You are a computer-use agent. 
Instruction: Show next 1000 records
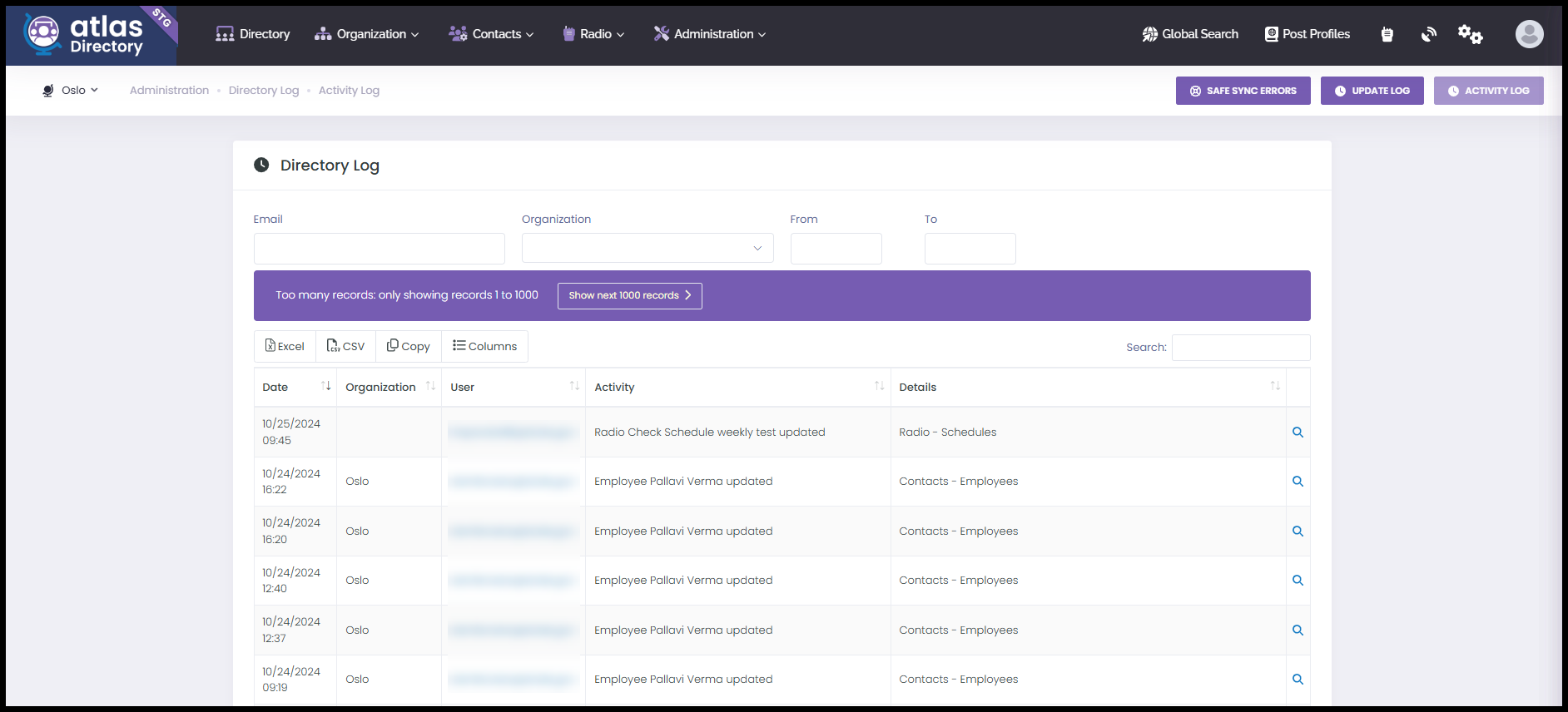click(629, 295)
